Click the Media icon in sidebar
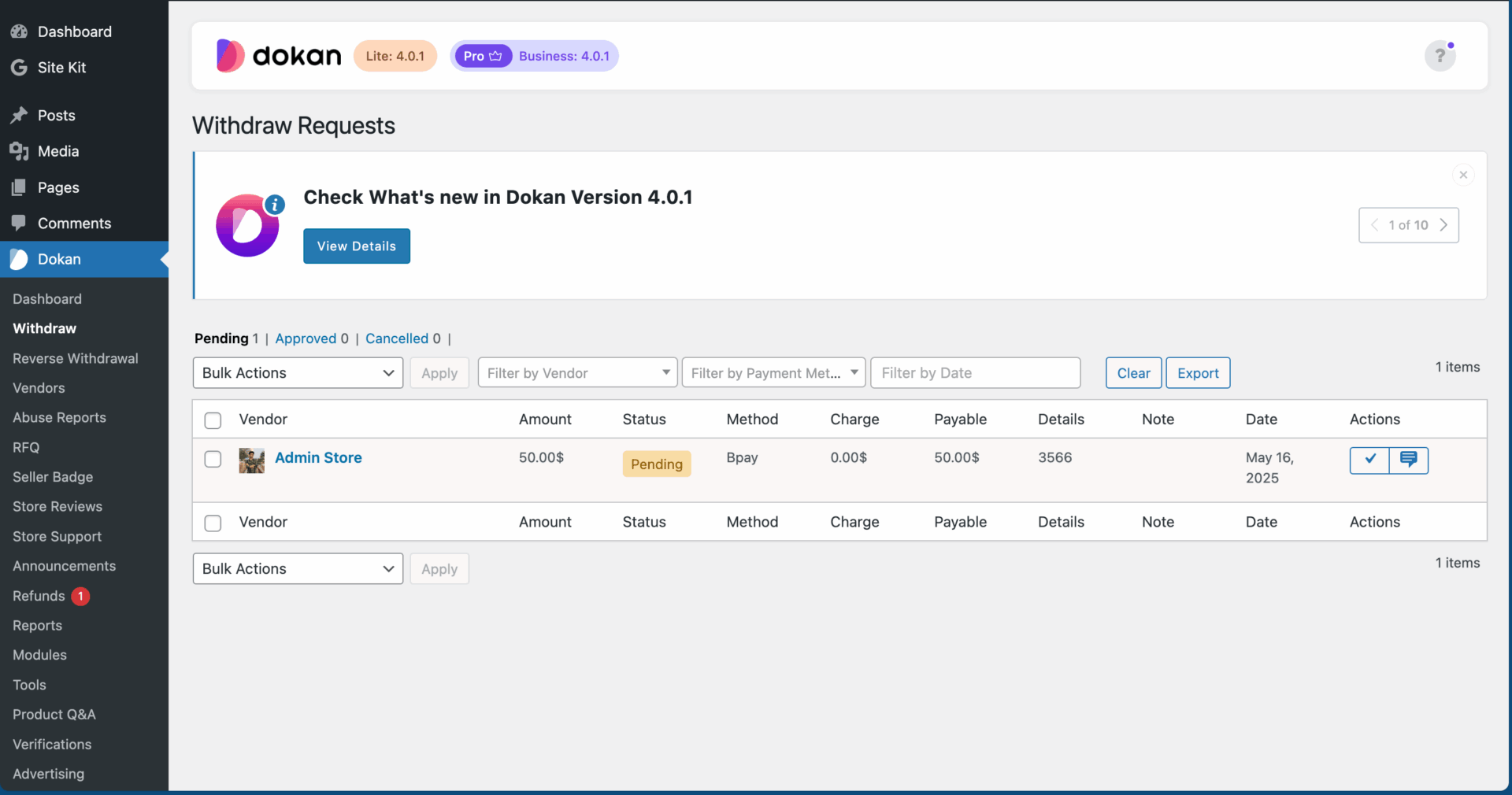This screenshot has width=1512, height=795. (19, 151)
